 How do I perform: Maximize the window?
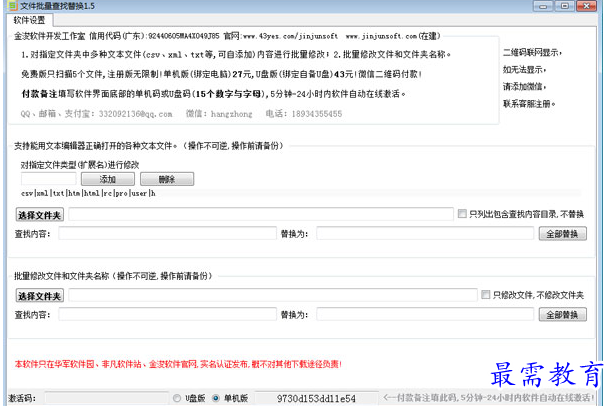point(564,6)
